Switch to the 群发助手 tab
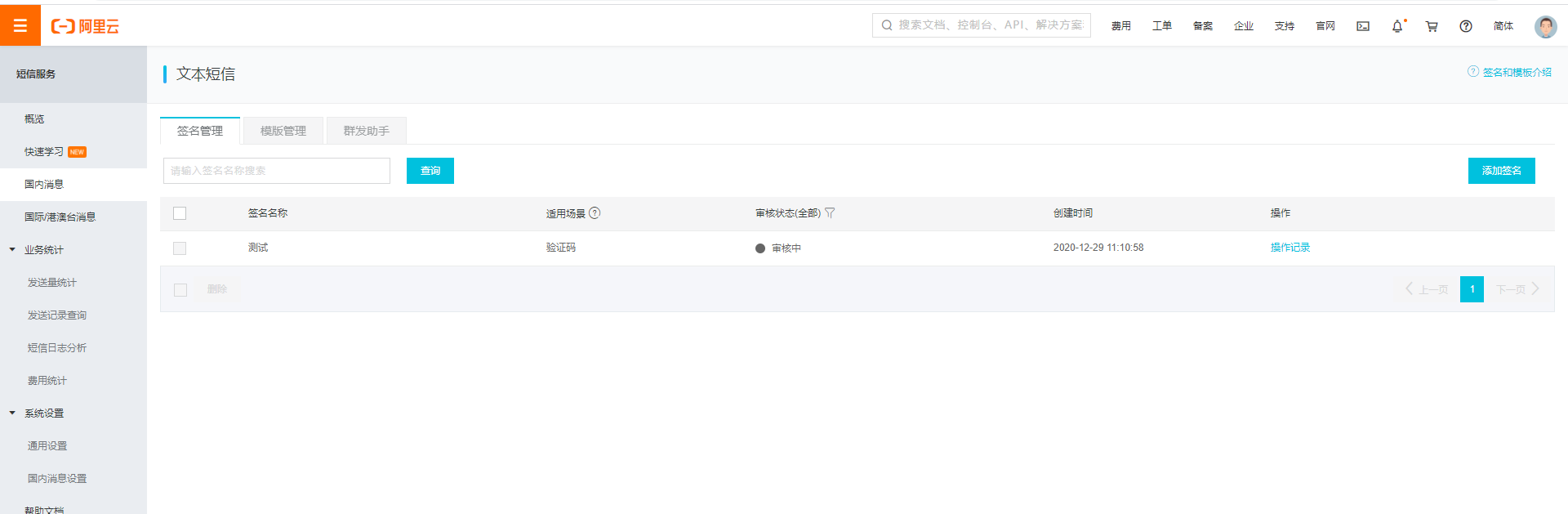This screenshot has width=1568, height=514. click(x=367, y=131)
